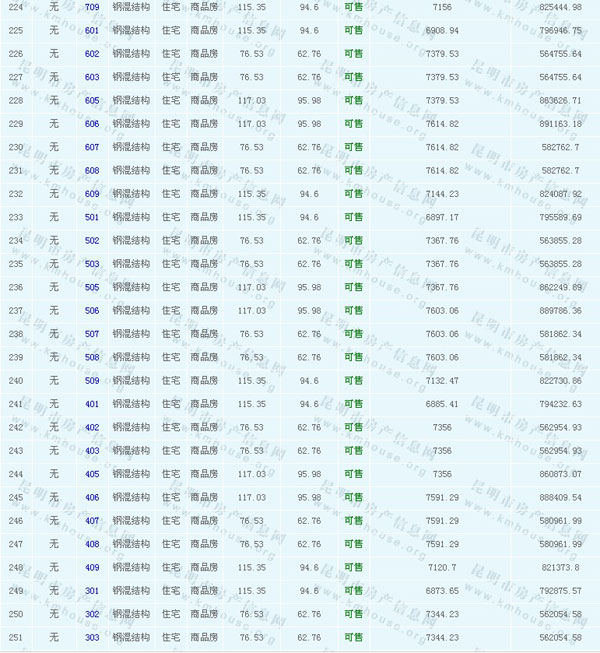This screenshot has height=653, width=600.
Task: Open room 405 details
Action: tap(92, 474)
